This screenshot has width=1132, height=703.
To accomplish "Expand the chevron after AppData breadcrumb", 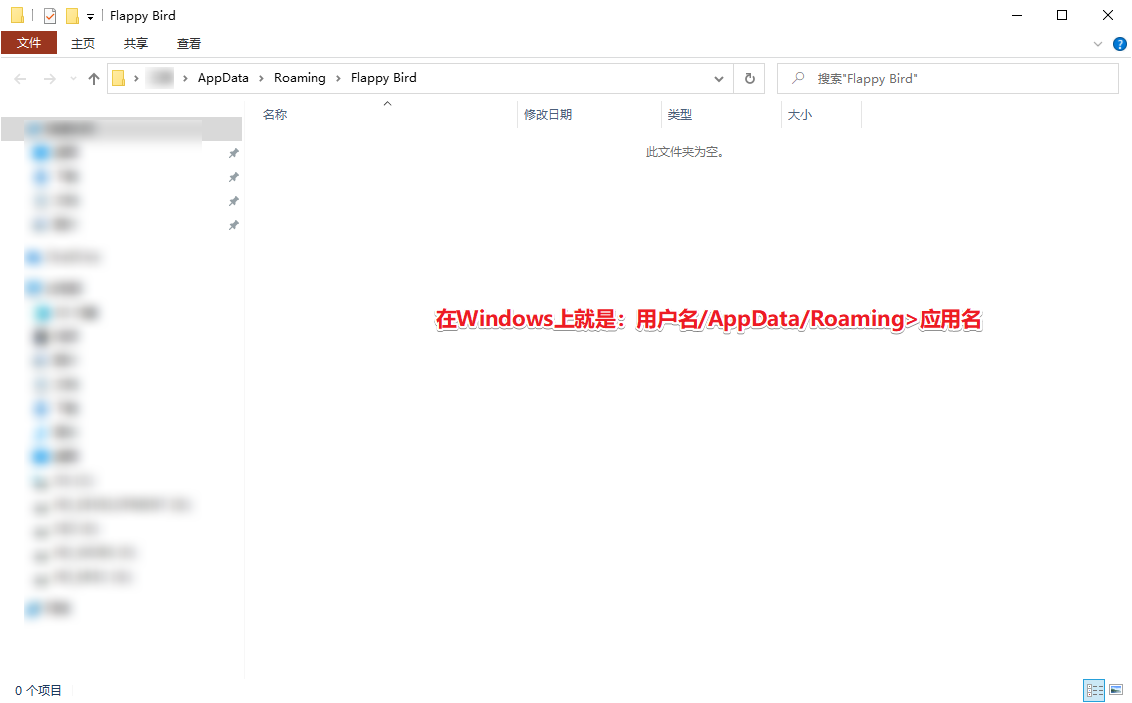I will coord(261,78).
